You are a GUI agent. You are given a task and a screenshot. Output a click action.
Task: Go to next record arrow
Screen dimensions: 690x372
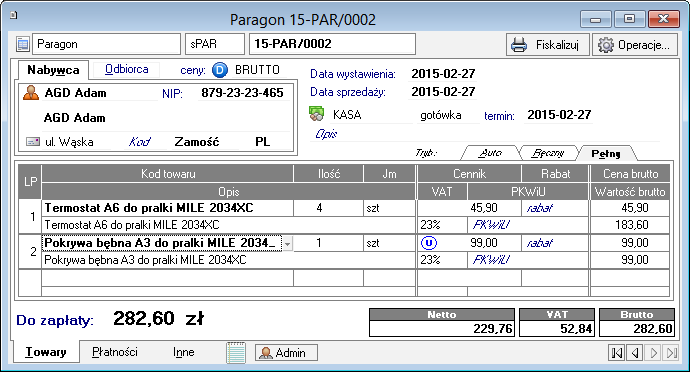[653, 353]
